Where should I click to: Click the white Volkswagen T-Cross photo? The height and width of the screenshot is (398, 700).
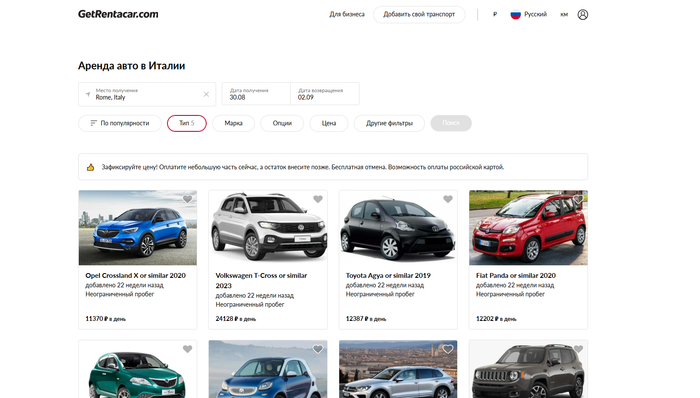[x=268, y=228]
